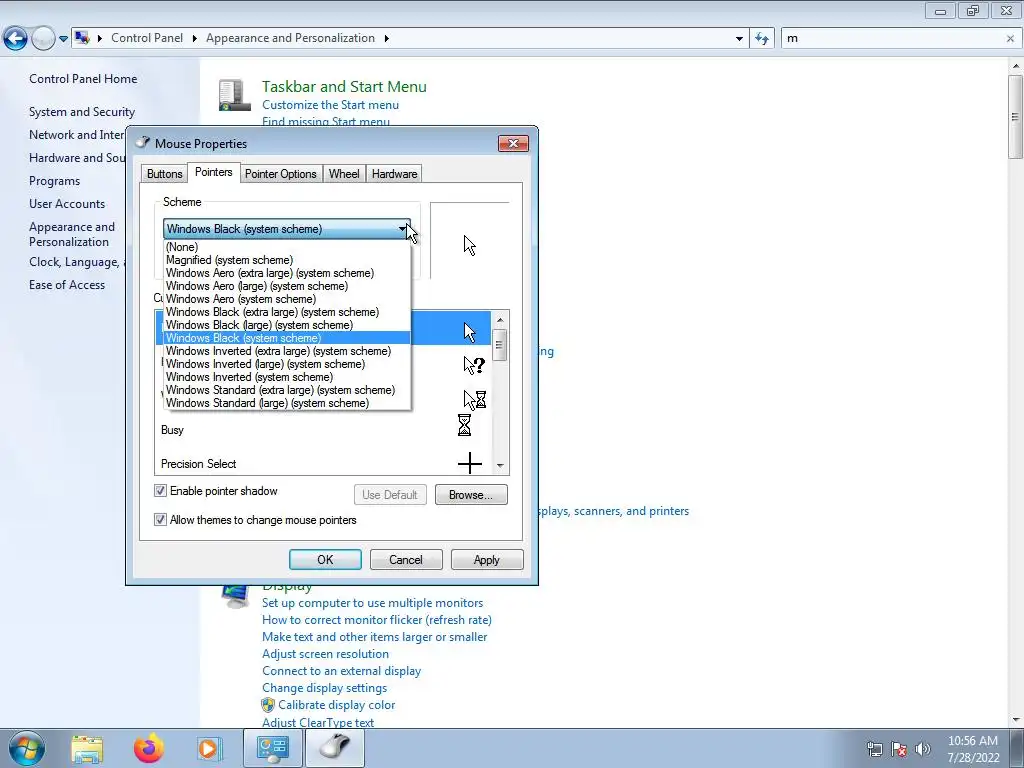
Task: Open the volume speaker tray icon
Action: pos(923,749)
